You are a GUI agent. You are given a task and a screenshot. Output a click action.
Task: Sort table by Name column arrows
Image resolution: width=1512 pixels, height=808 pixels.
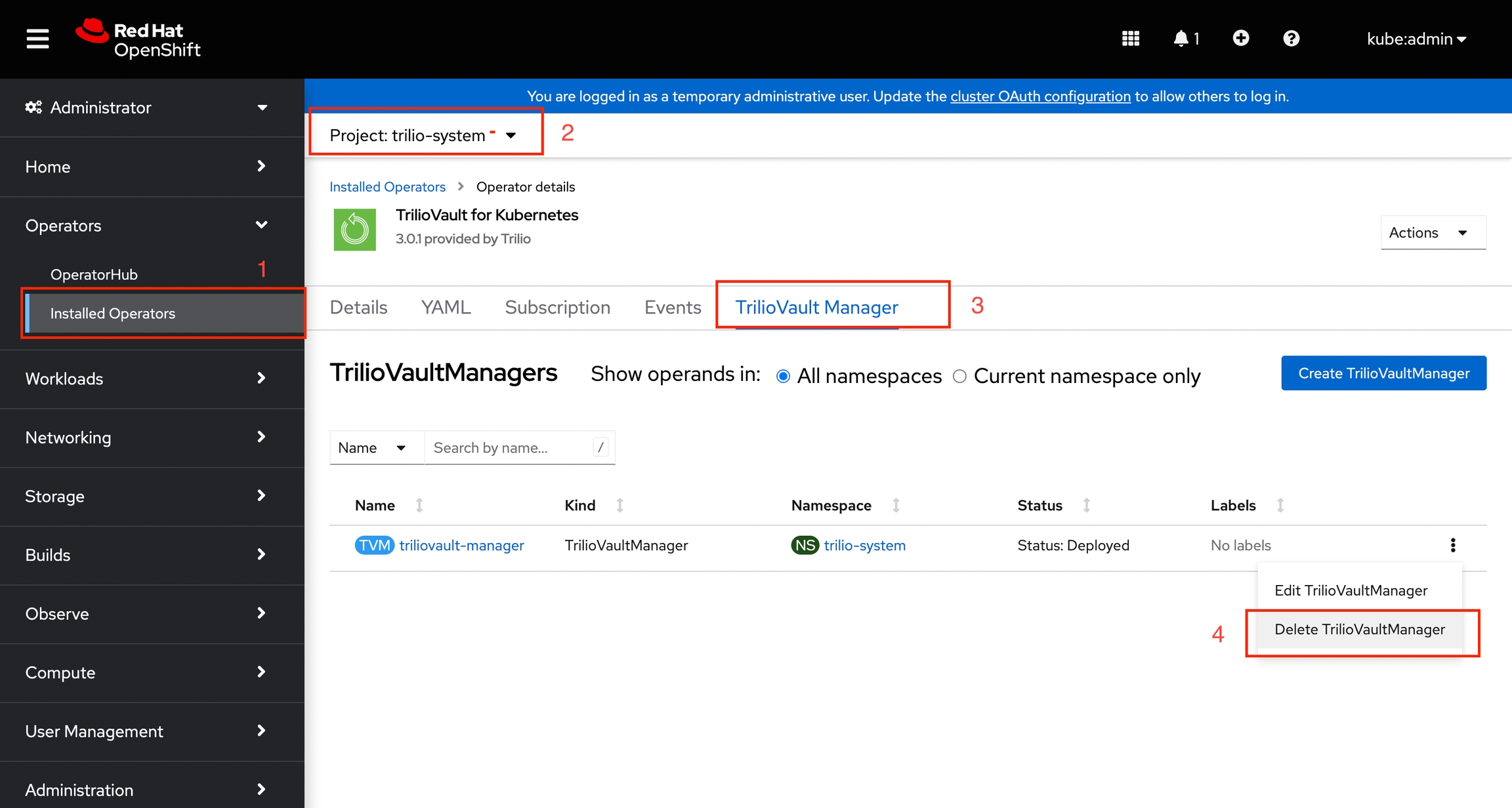click(x=419, y=505)
